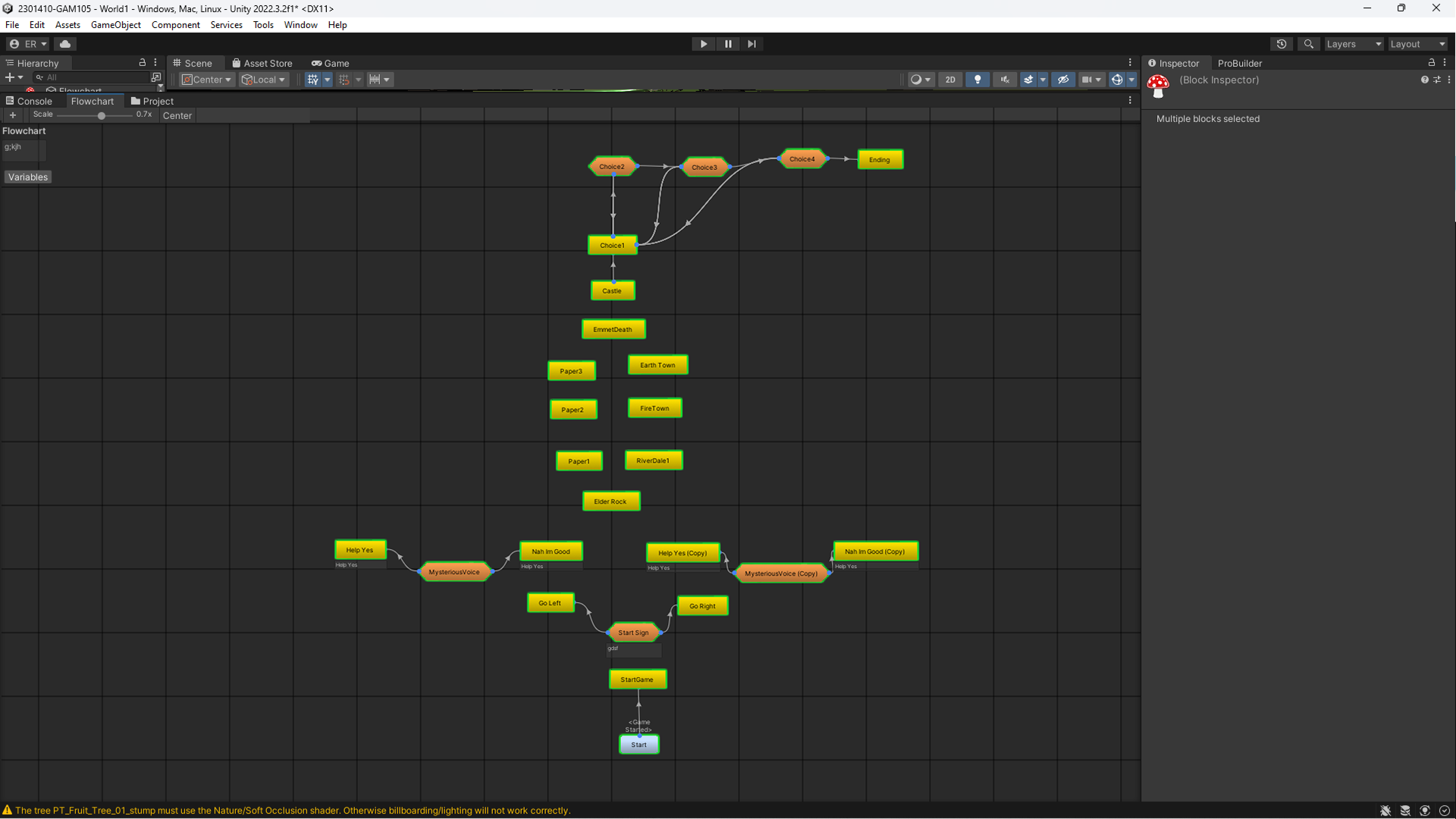1456x819 pixels.
Task: Click the warning message in status bar
Action: (293, 811)
